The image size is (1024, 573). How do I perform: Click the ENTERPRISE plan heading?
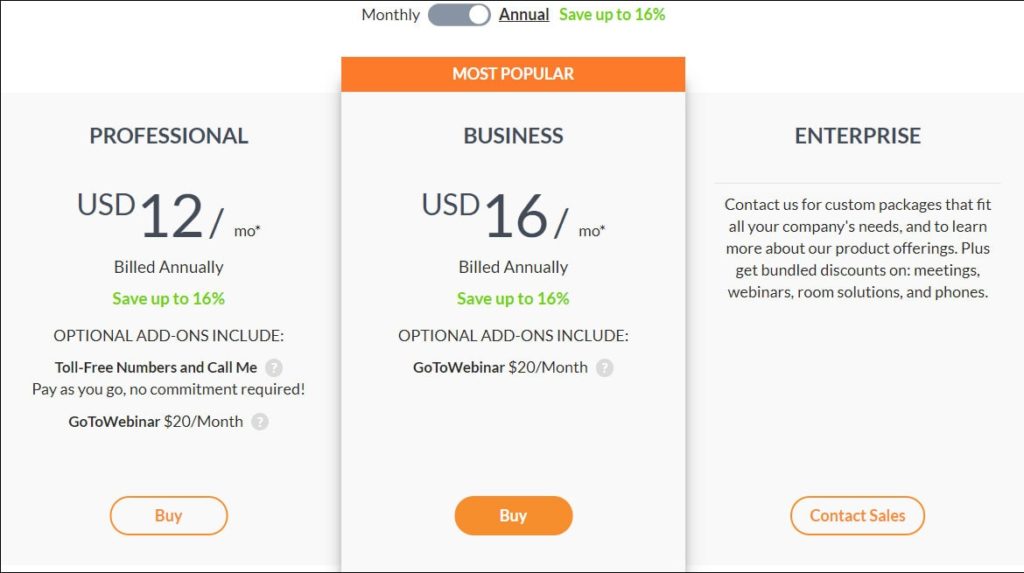coord(857,136)
